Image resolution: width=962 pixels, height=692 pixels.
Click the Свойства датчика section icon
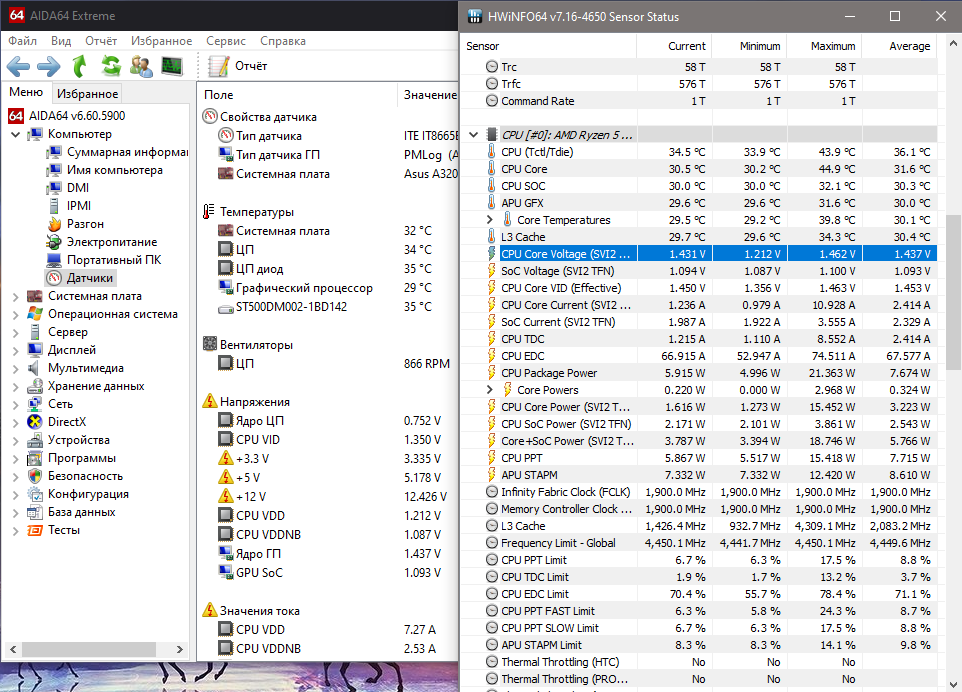[210, 116]
